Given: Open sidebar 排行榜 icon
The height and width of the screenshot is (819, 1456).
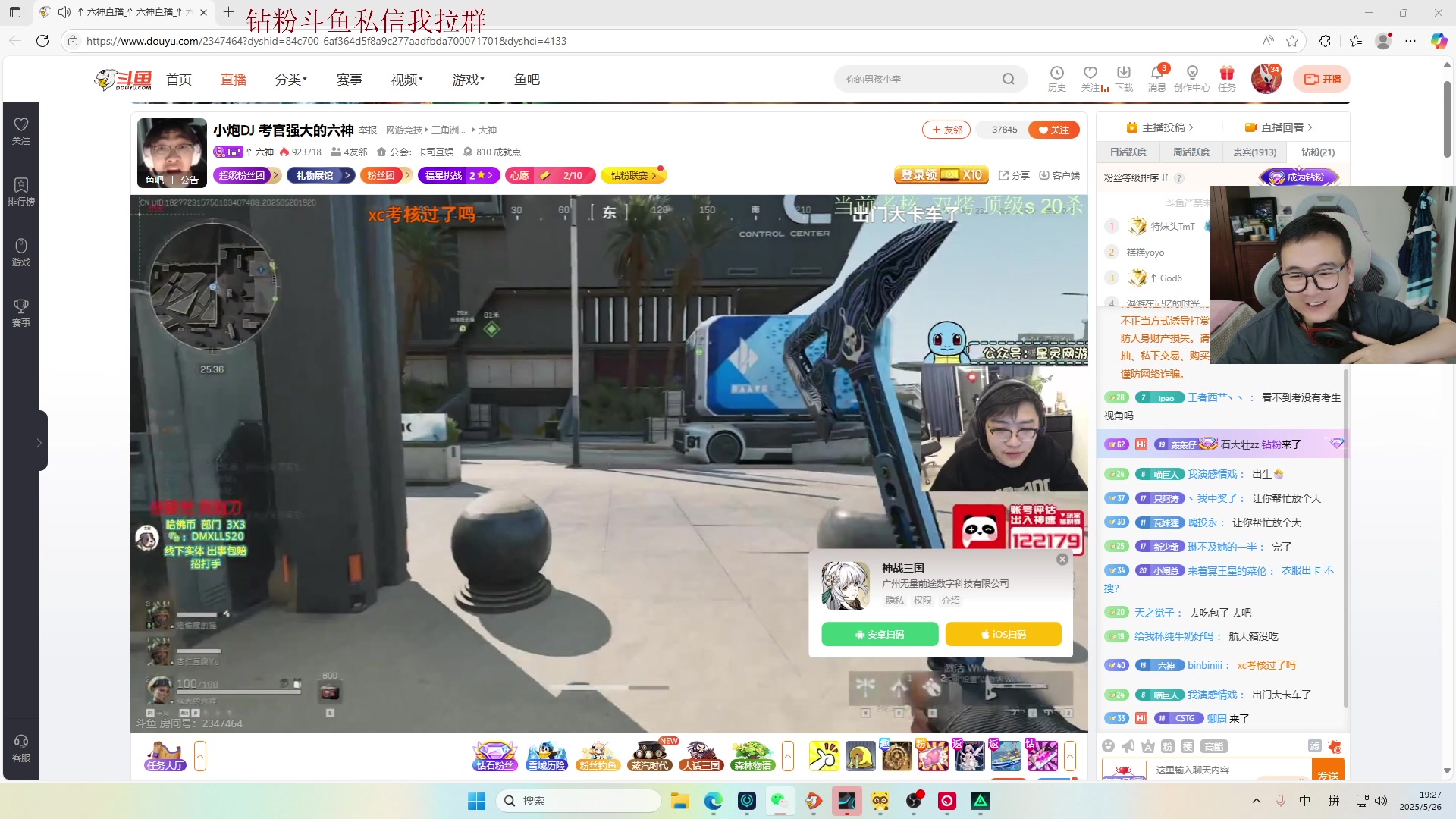Looking at the screenshot, I should pyautogui.click(x=21, y=192).
